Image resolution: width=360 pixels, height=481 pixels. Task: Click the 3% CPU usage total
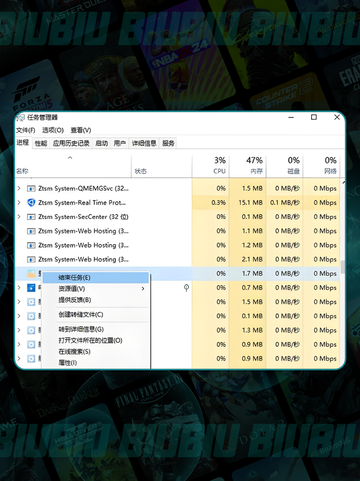click(x=220, y=160)
